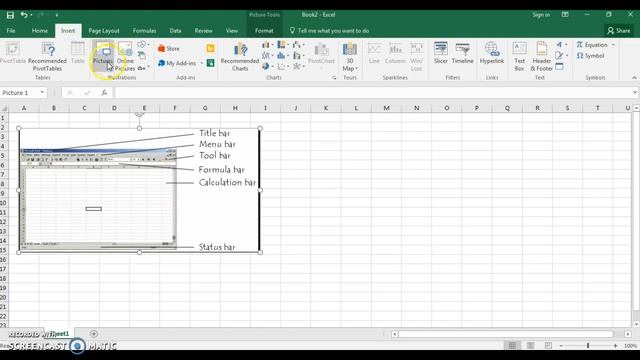Insert a Symbol

tap(591, 56)
